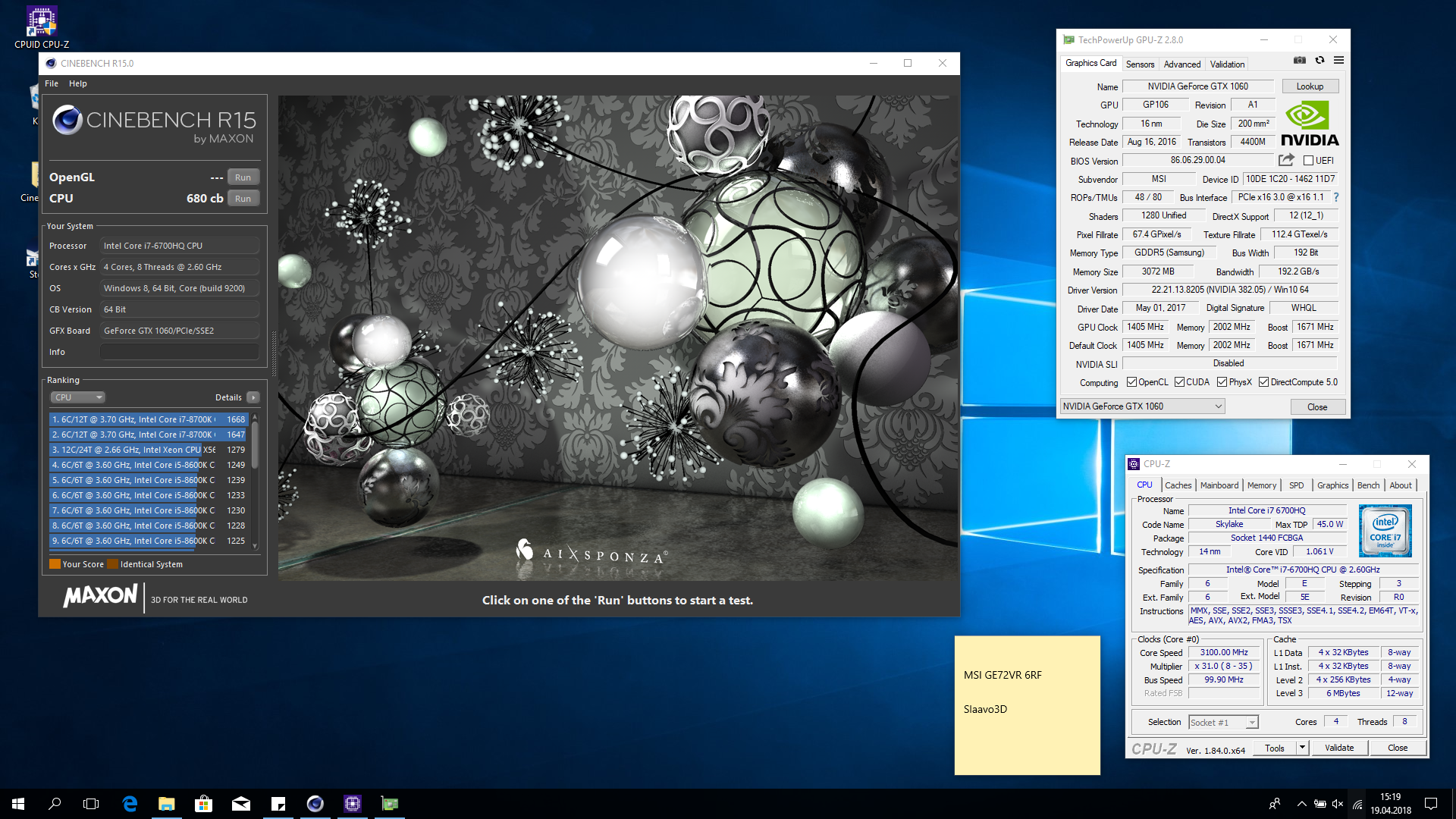Click the Identical System color swatch
The image size is (1456, 819).
(112, 564)
